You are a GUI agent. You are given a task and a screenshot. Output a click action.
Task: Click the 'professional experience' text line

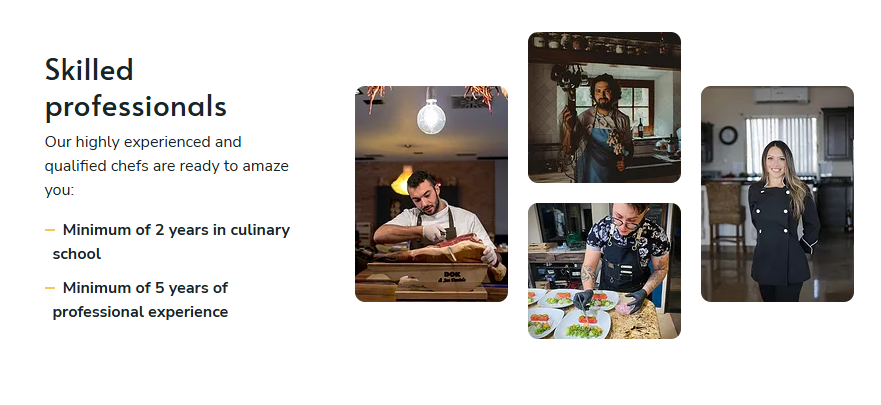pyautogui.click(x=140, y=312)
